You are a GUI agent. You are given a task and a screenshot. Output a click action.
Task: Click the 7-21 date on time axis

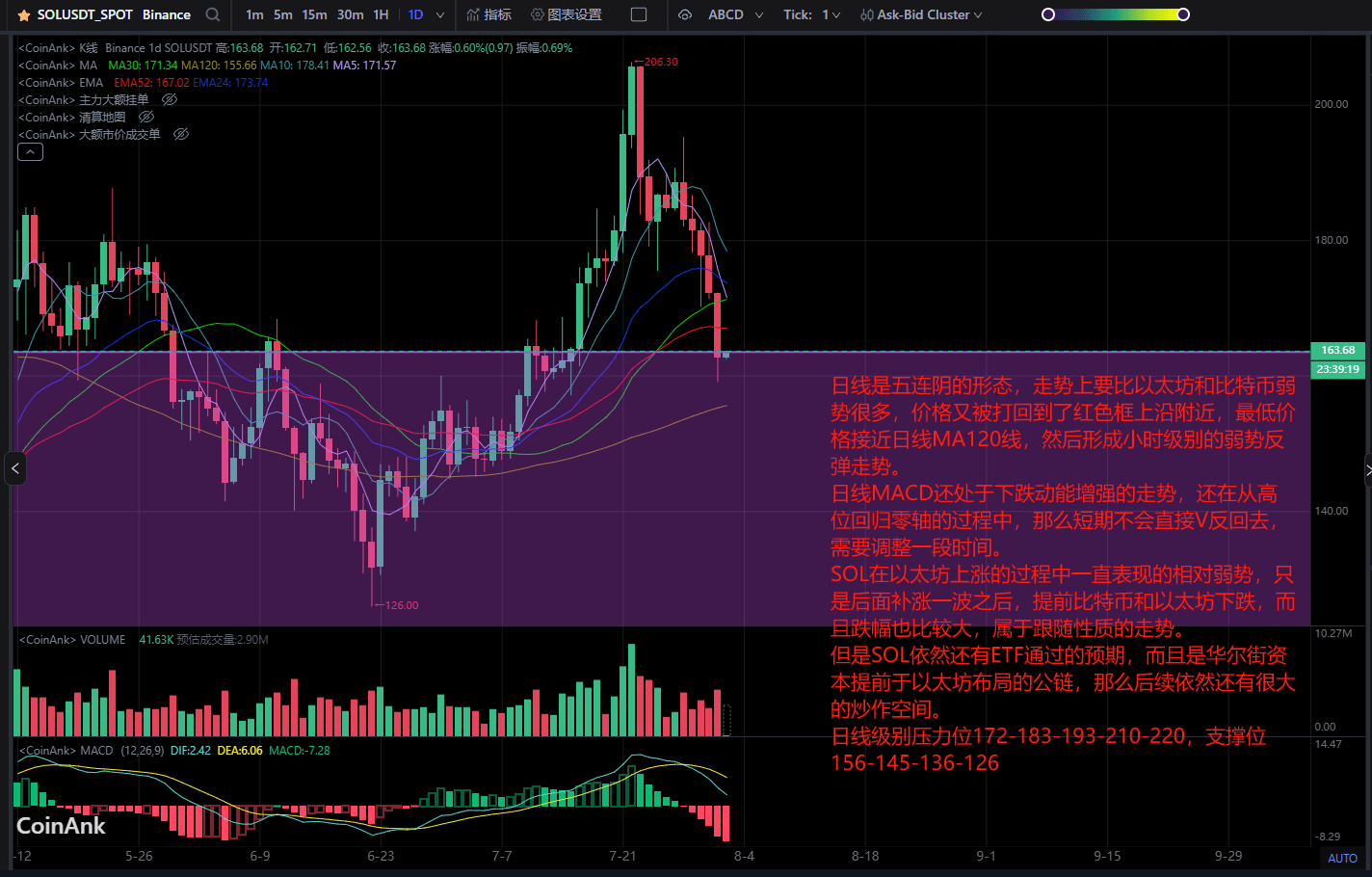(x=622, y=856)
